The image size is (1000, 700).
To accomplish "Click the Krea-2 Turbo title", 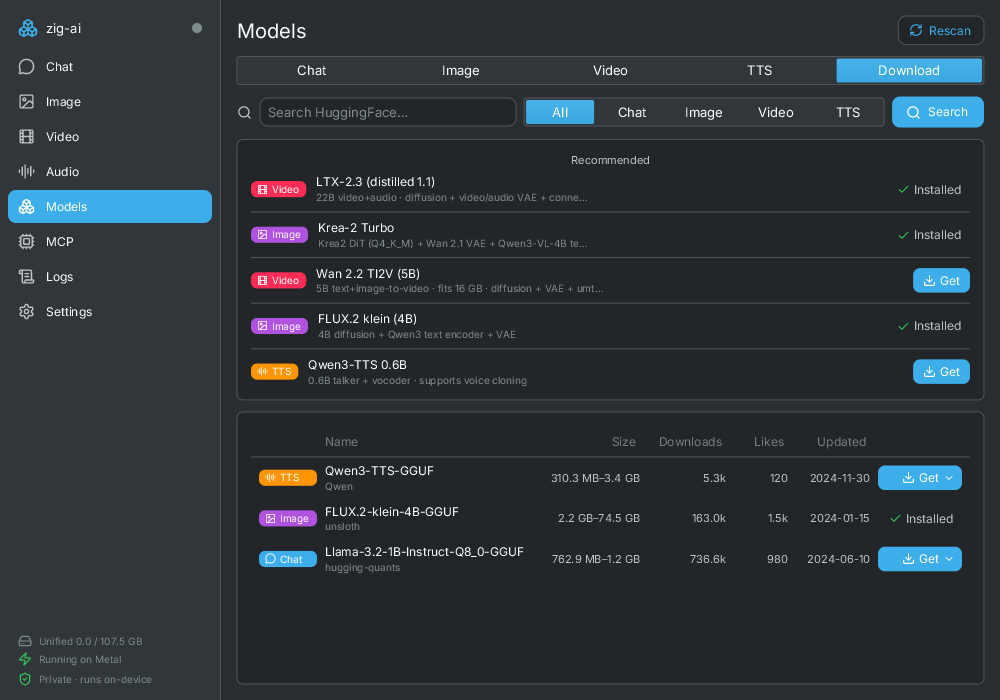I will [356, 228].
